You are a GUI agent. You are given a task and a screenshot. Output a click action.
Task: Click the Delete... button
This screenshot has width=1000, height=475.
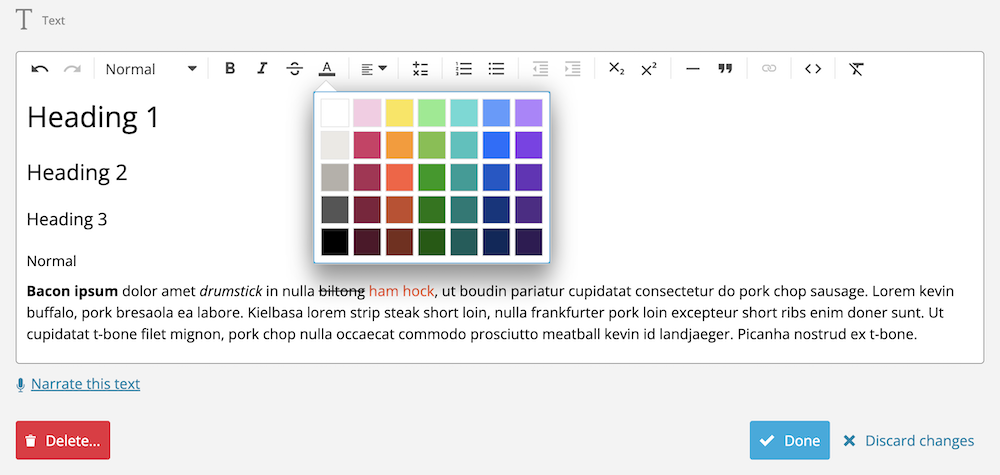pos(63,440)
